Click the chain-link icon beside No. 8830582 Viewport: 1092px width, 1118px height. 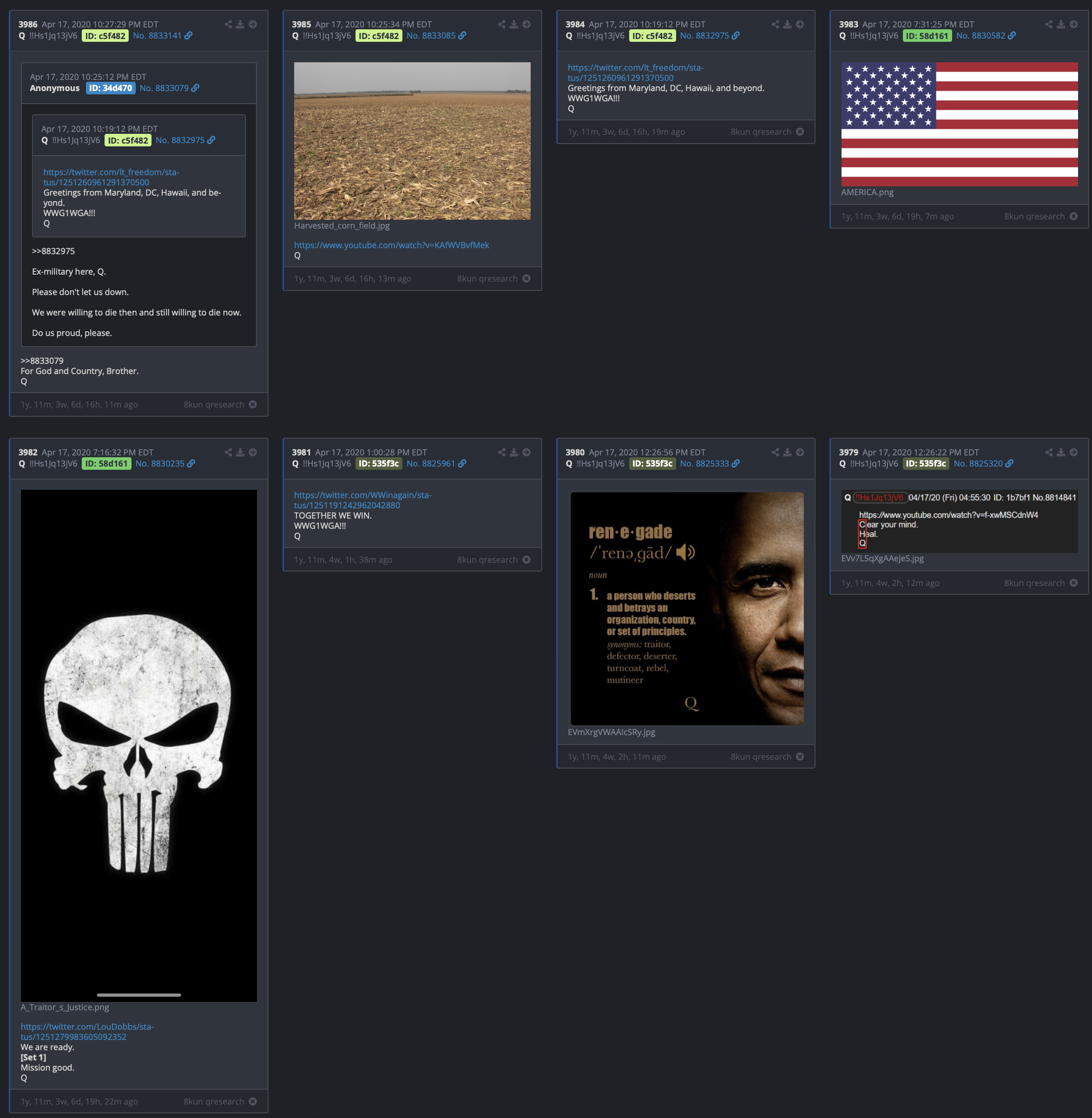pos(1012,36)
